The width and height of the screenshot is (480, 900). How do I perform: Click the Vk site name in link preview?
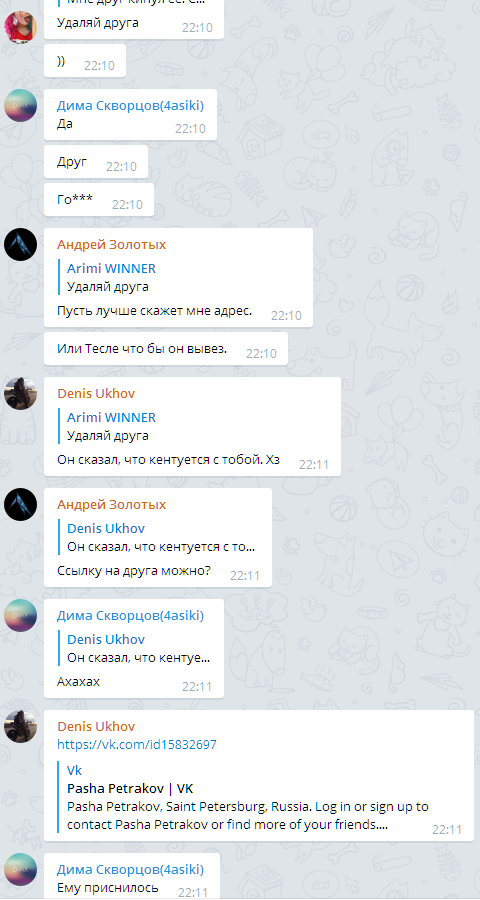[75, 770]
